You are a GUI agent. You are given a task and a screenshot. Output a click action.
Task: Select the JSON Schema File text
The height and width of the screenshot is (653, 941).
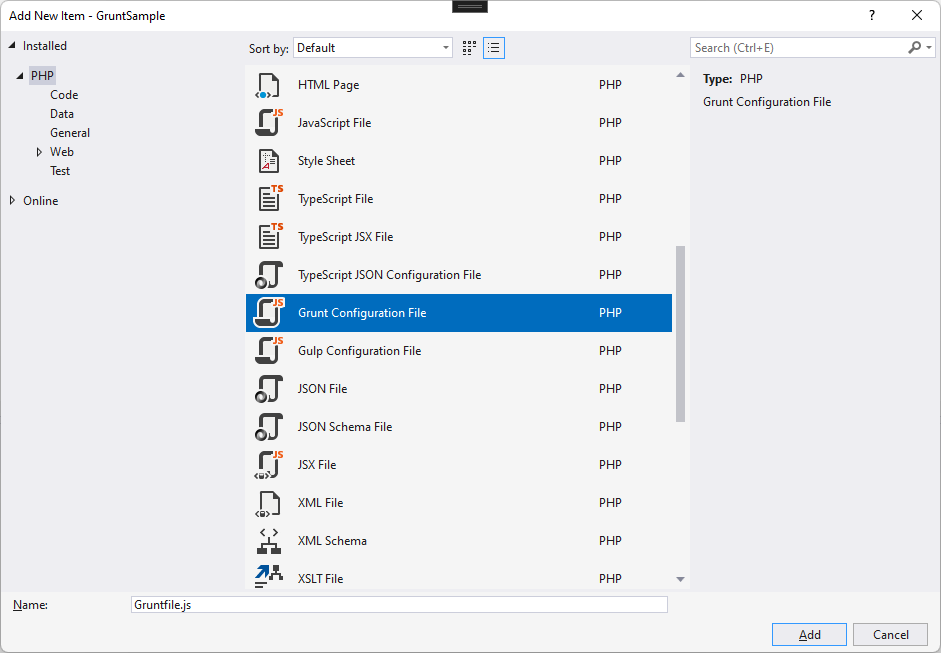pos(345,427)
